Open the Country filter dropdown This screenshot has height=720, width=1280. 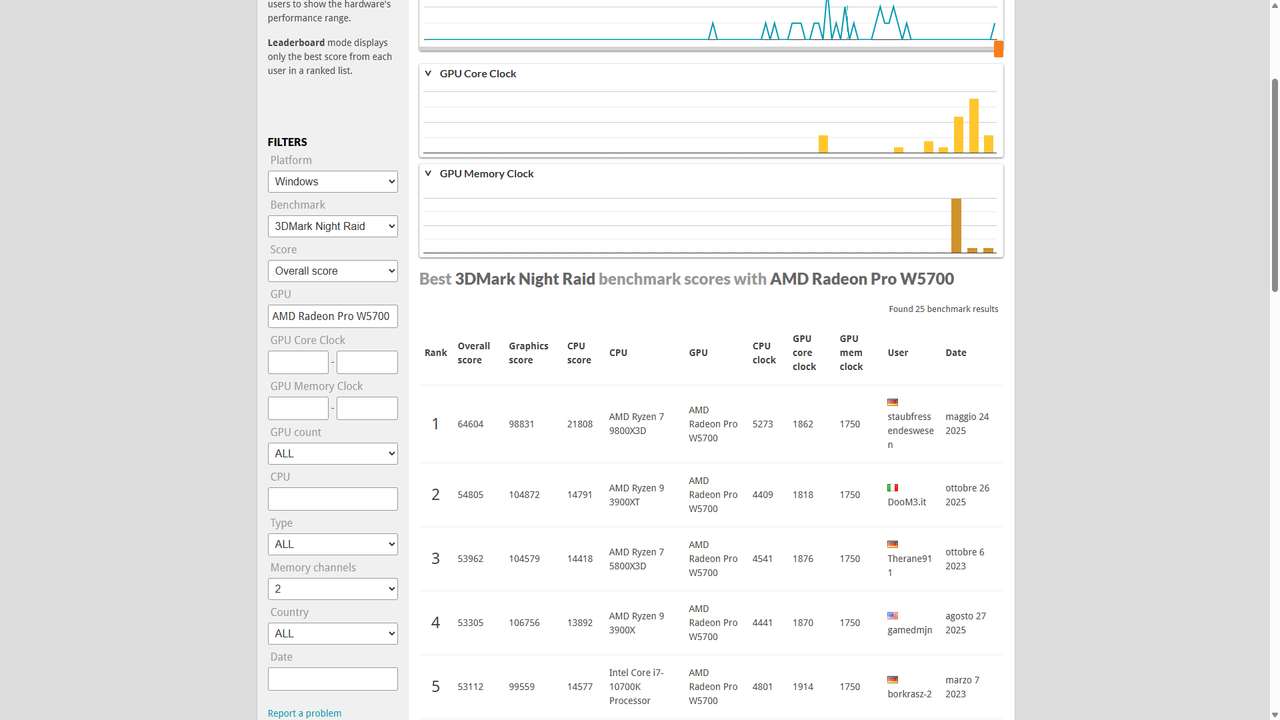click(332, 633)
